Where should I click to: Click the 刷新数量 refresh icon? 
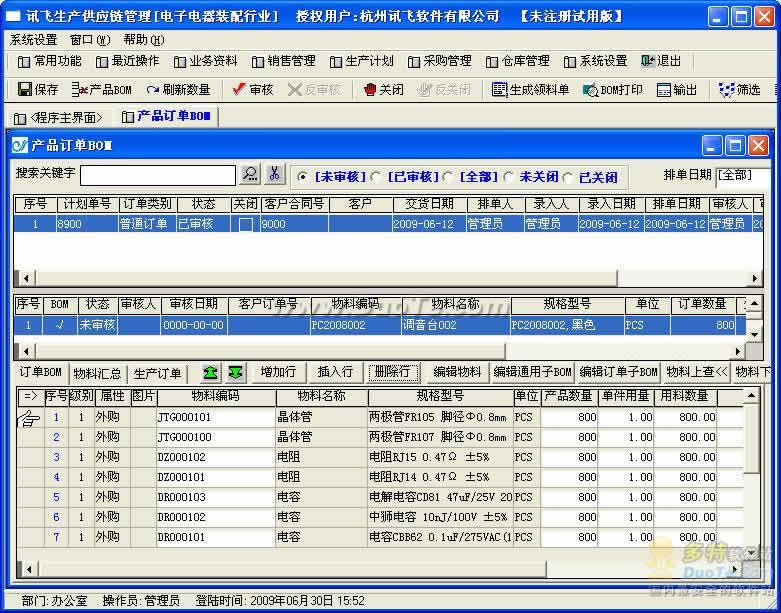click(152, 90)
